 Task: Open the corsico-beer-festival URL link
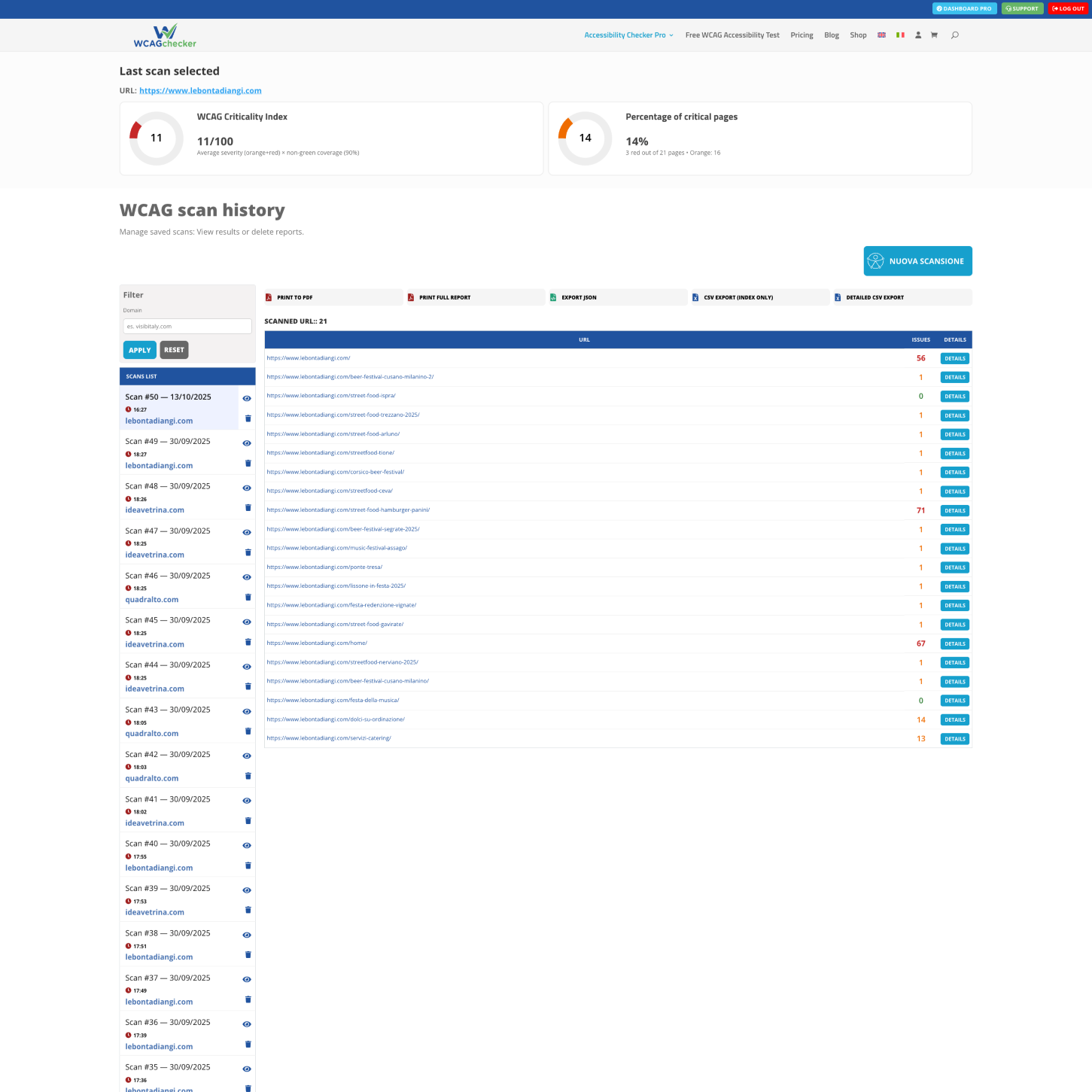336,472
